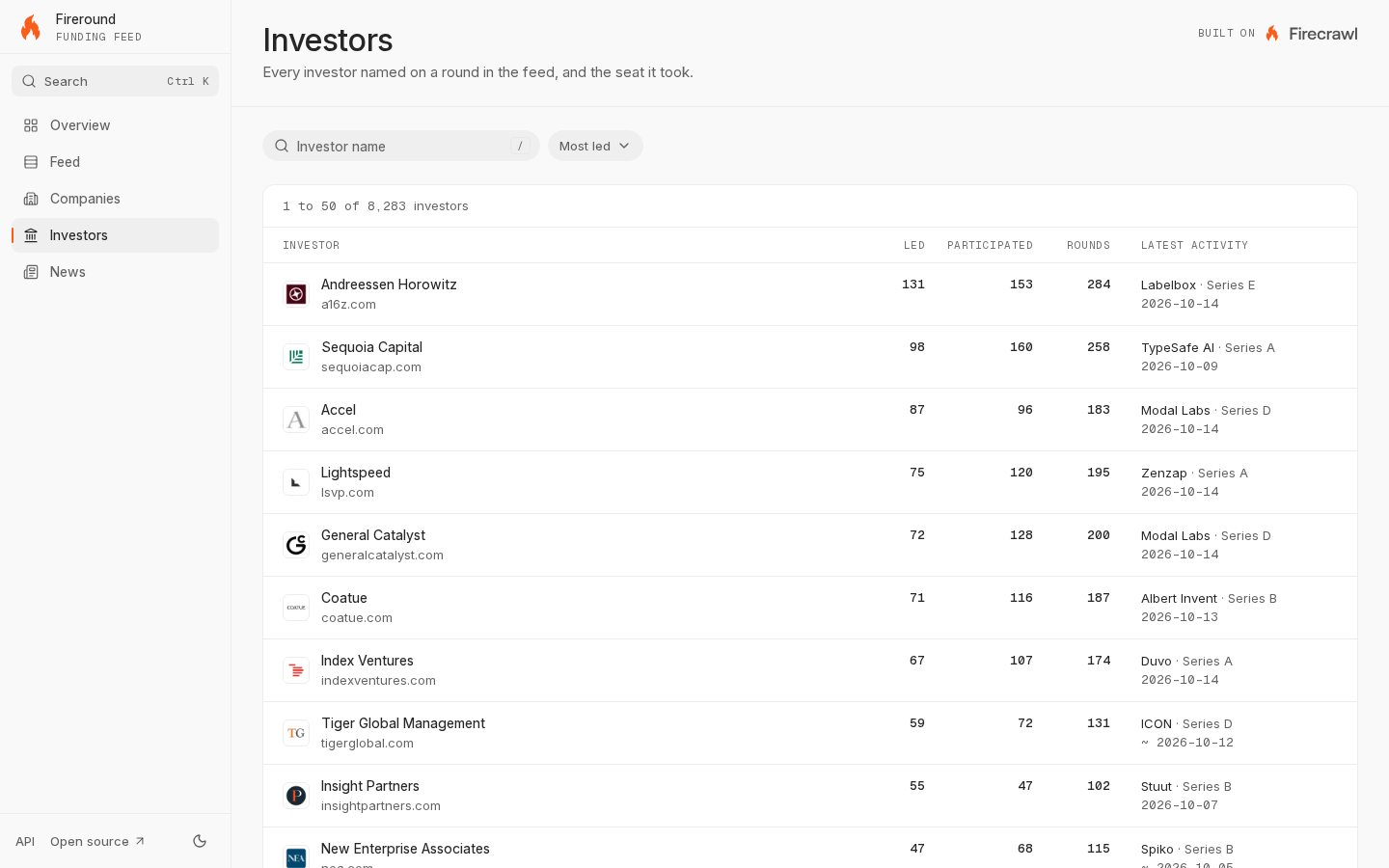Click the Investor column header
1389x868 pixels.
(311, 245)
